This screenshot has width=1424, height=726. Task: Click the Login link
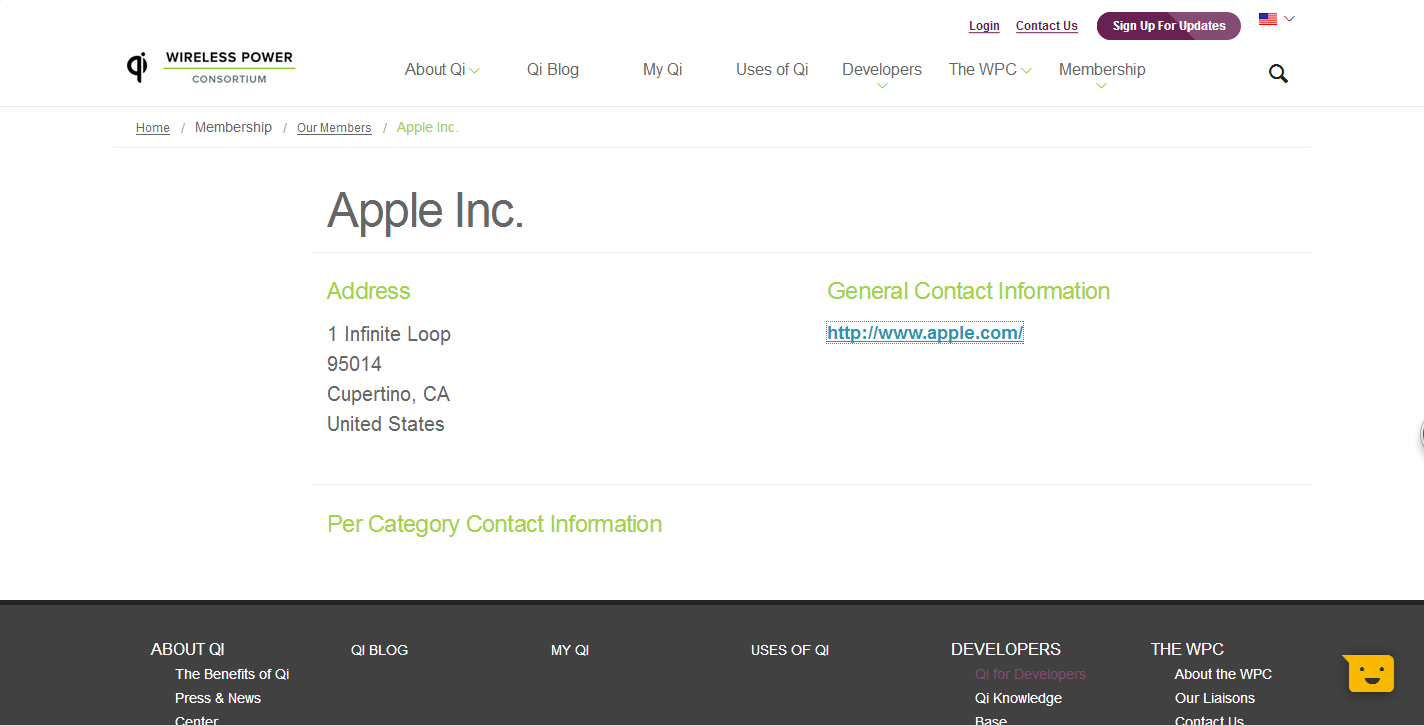click(984, 26)
